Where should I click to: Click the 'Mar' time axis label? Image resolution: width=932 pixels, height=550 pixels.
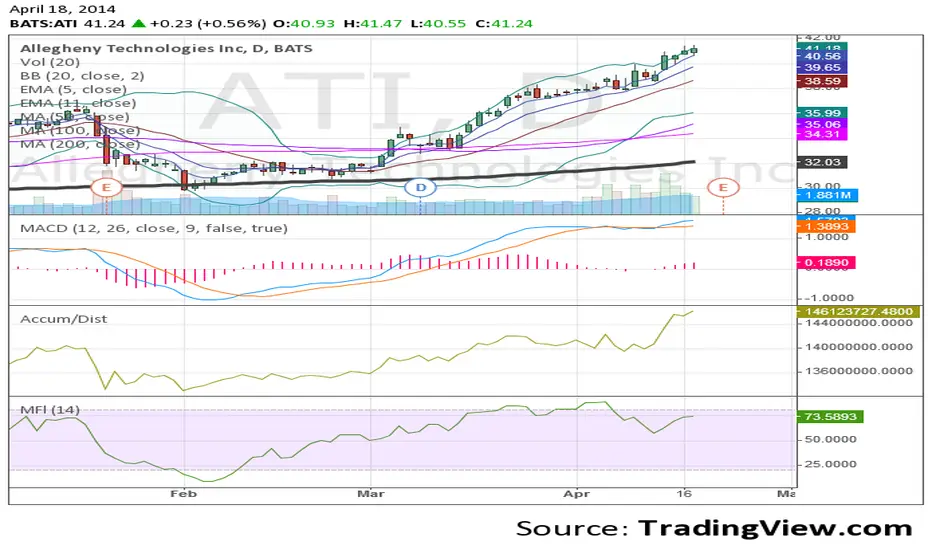coord(371,494)
